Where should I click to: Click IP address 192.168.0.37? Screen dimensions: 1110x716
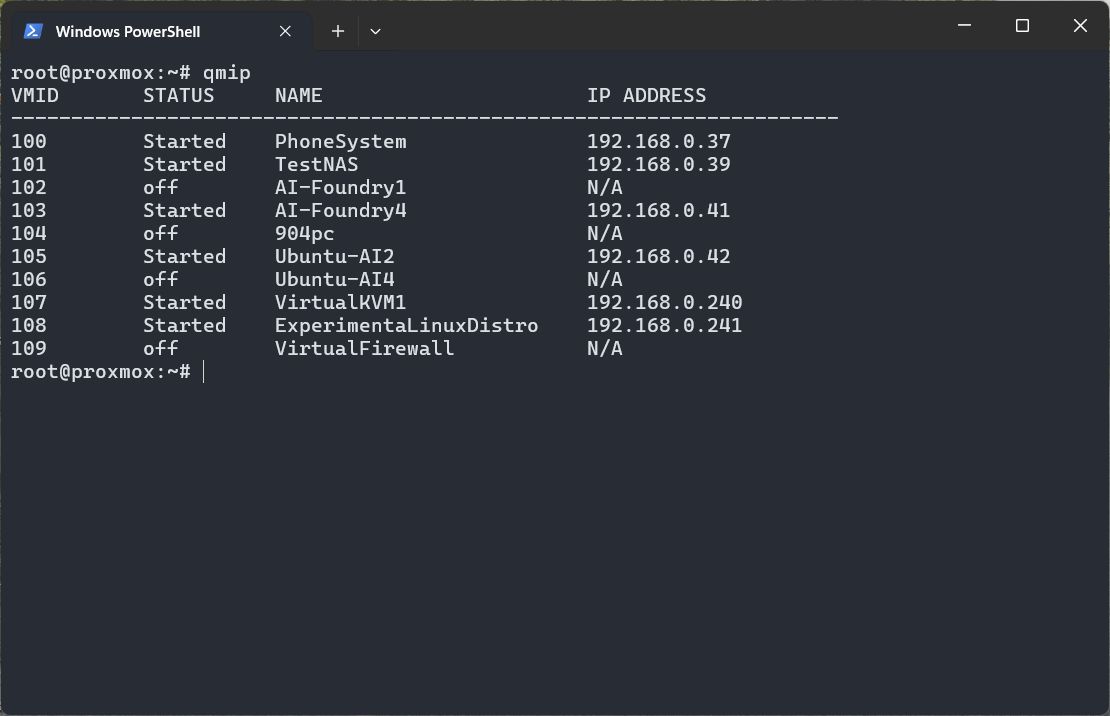point(658,142)
